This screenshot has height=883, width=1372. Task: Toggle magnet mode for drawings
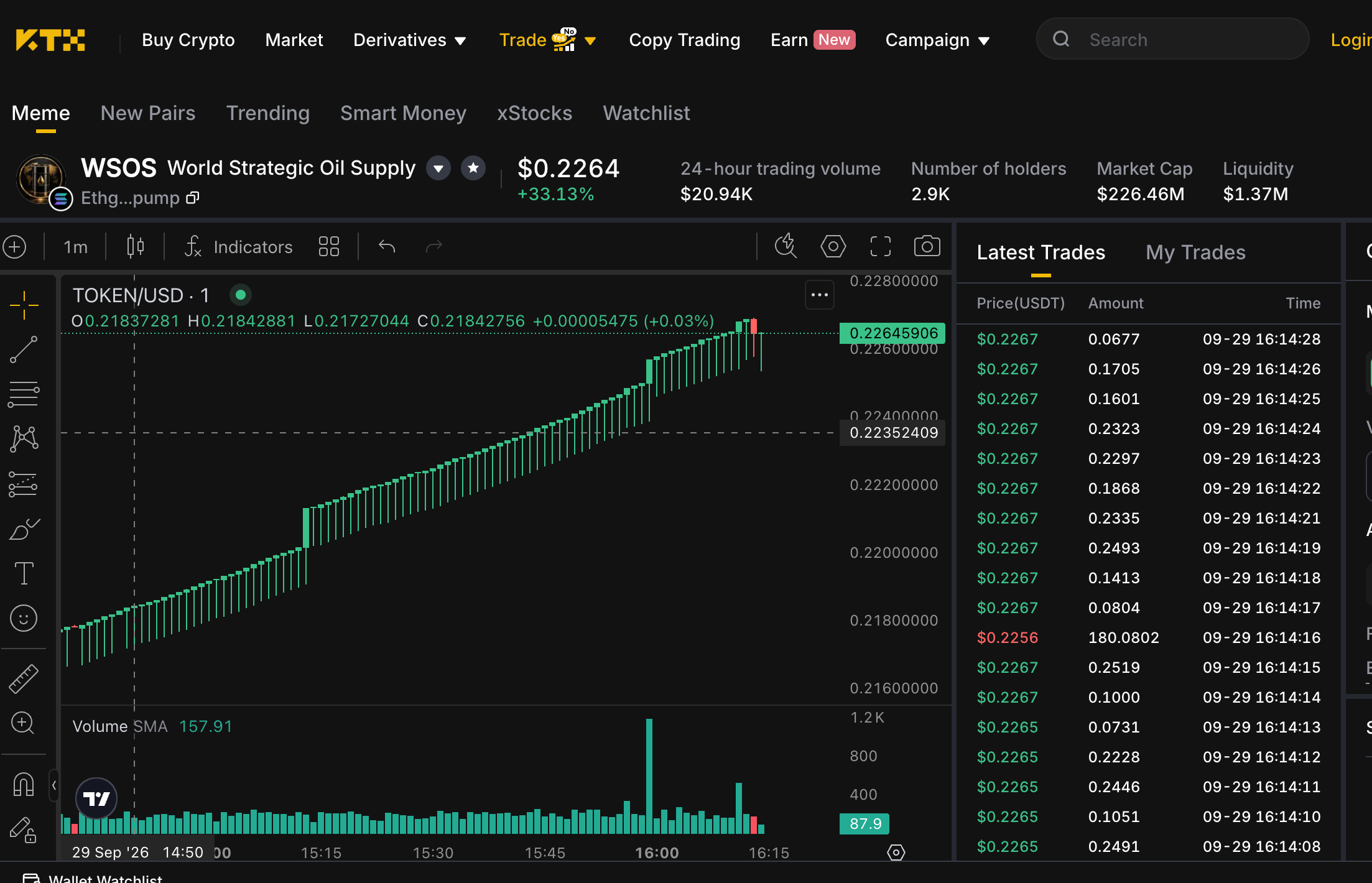(24, 785)
